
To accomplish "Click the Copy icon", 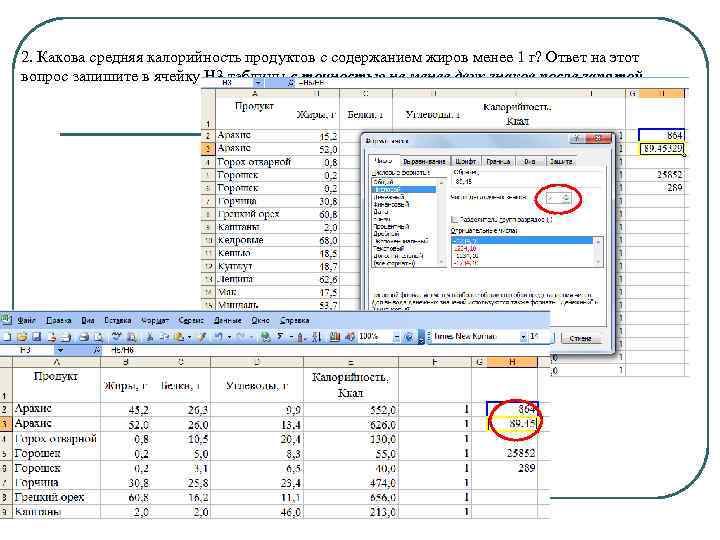I will tap(164, 337).
